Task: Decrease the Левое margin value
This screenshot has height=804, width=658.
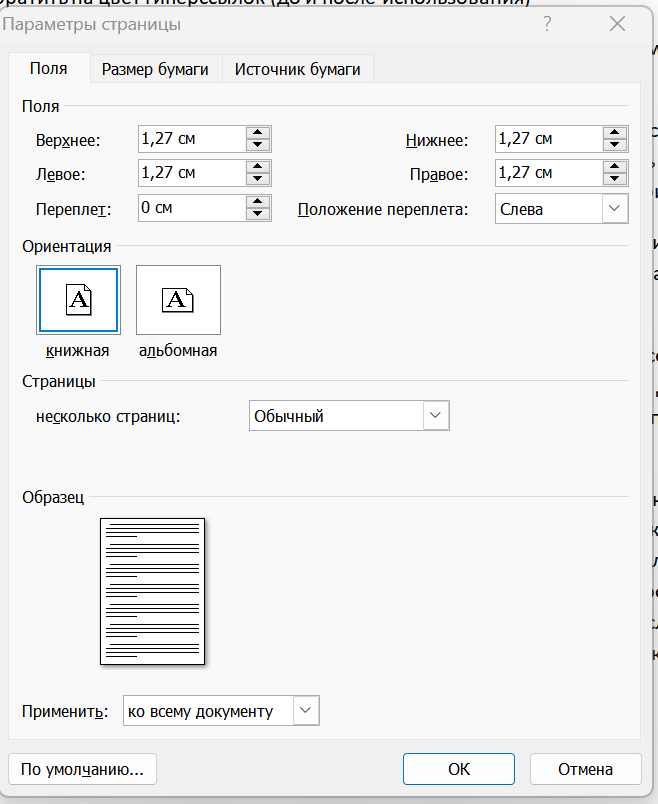Action: (257, 179)
